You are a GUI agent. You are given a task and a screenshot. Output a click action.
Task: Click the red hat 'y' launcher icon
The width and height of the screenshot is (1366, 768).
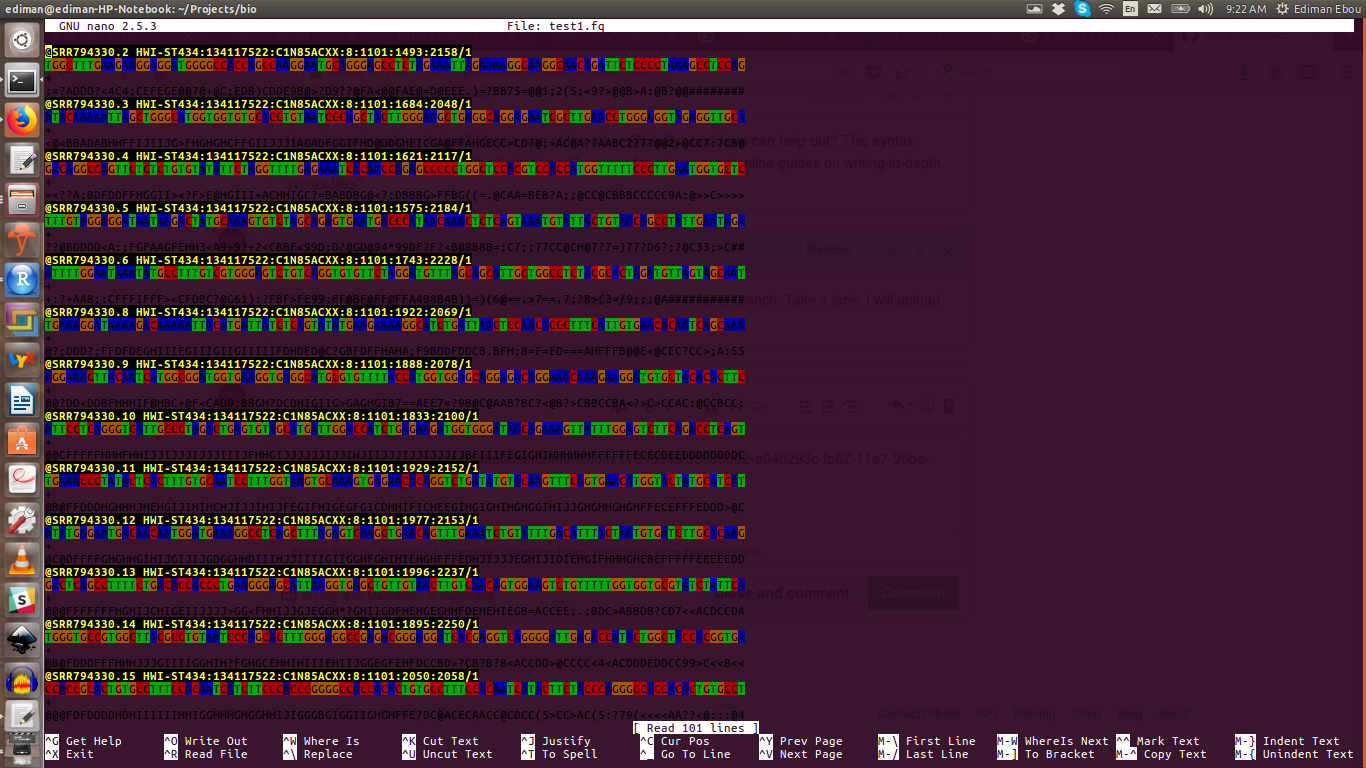point(22,240)
